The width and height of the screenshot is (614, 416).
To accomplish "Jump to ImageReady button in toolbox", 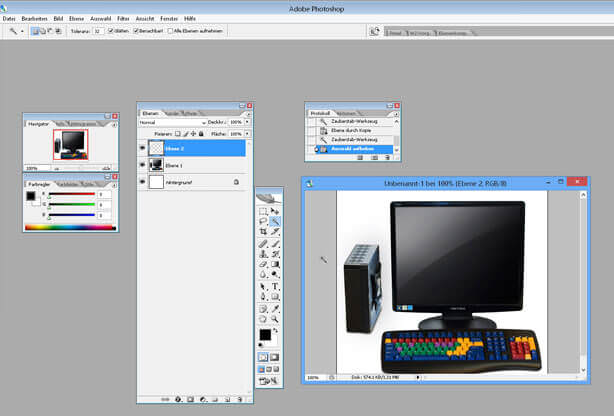I will coord(268,381).
